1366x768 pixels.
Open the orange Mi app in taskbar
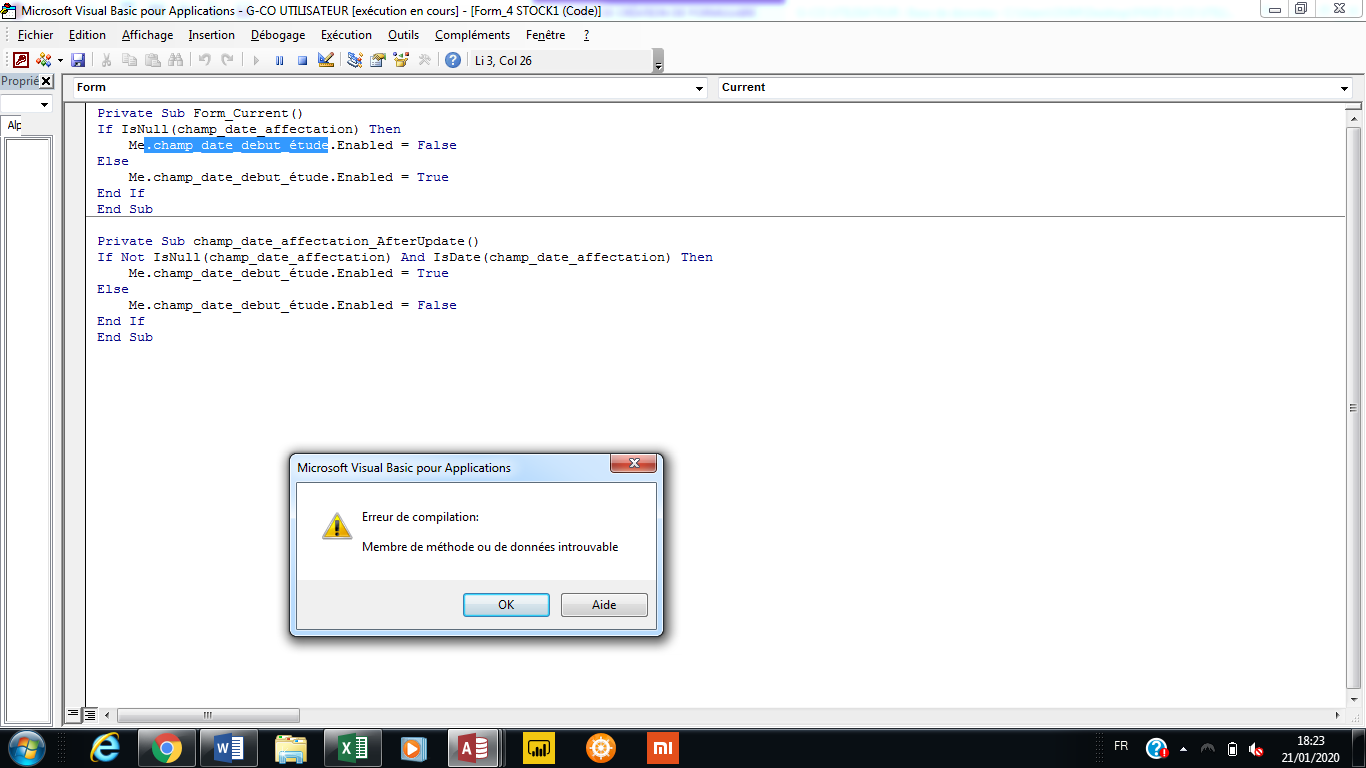[663, 748]
